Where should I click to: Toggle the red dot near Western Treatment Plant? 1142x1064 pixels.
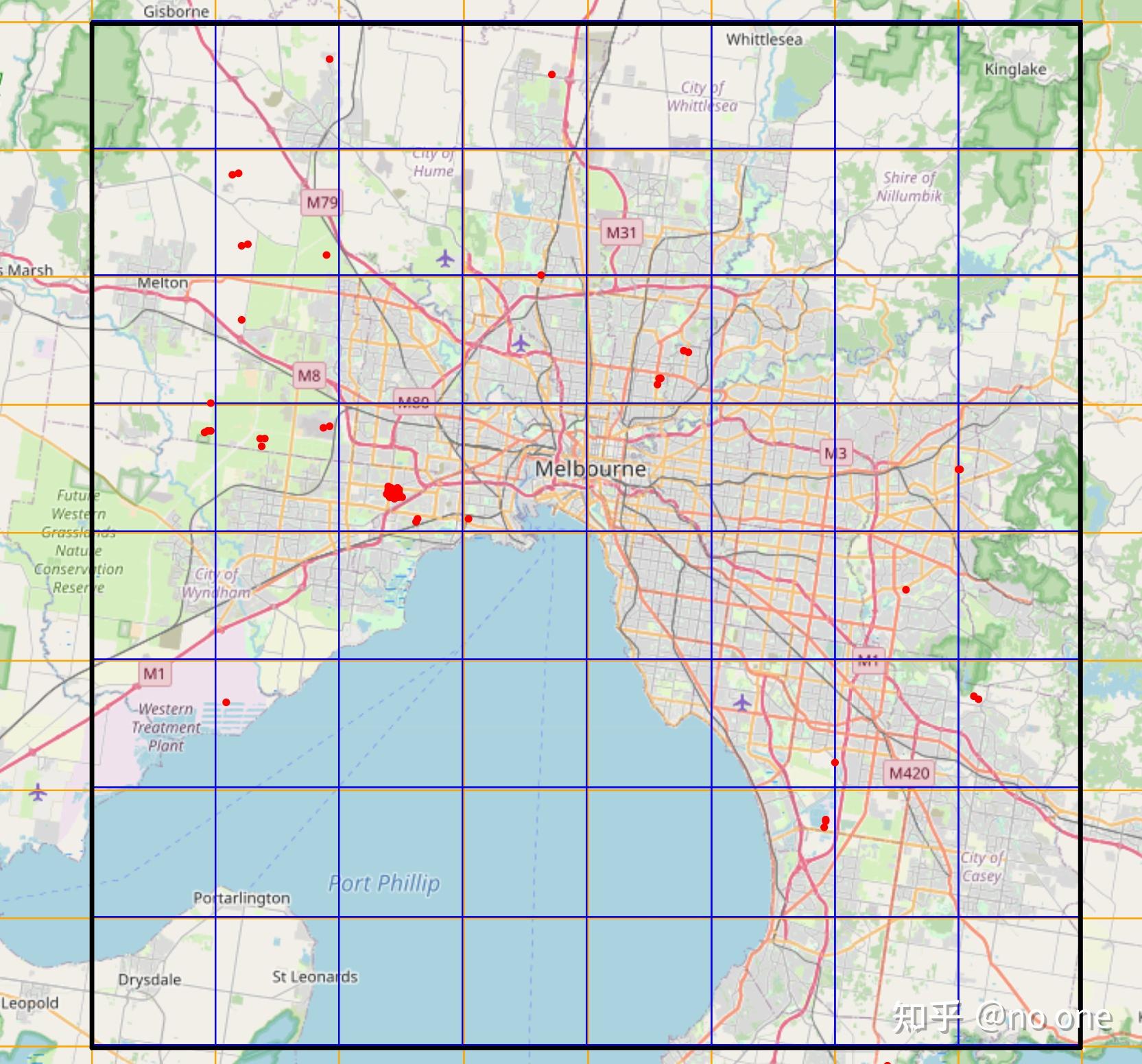tap(226, 701)
